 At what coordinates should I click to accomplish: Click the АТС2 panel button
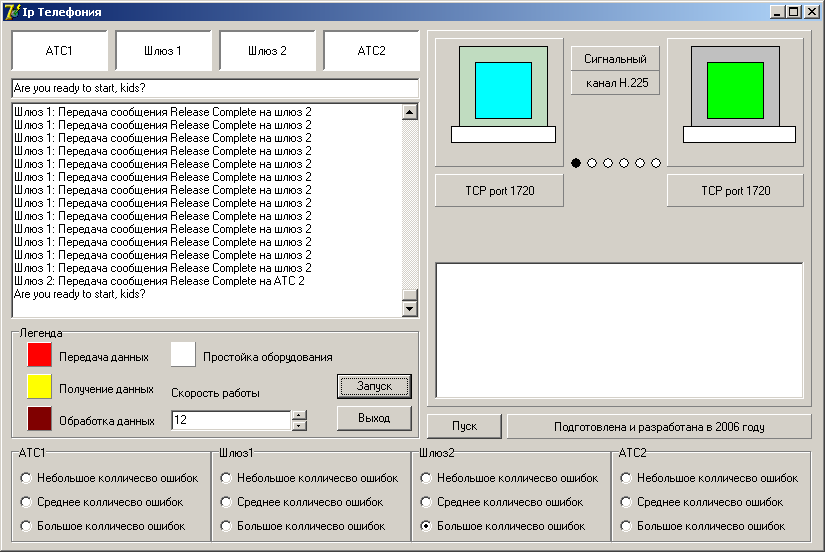point(371,51)
